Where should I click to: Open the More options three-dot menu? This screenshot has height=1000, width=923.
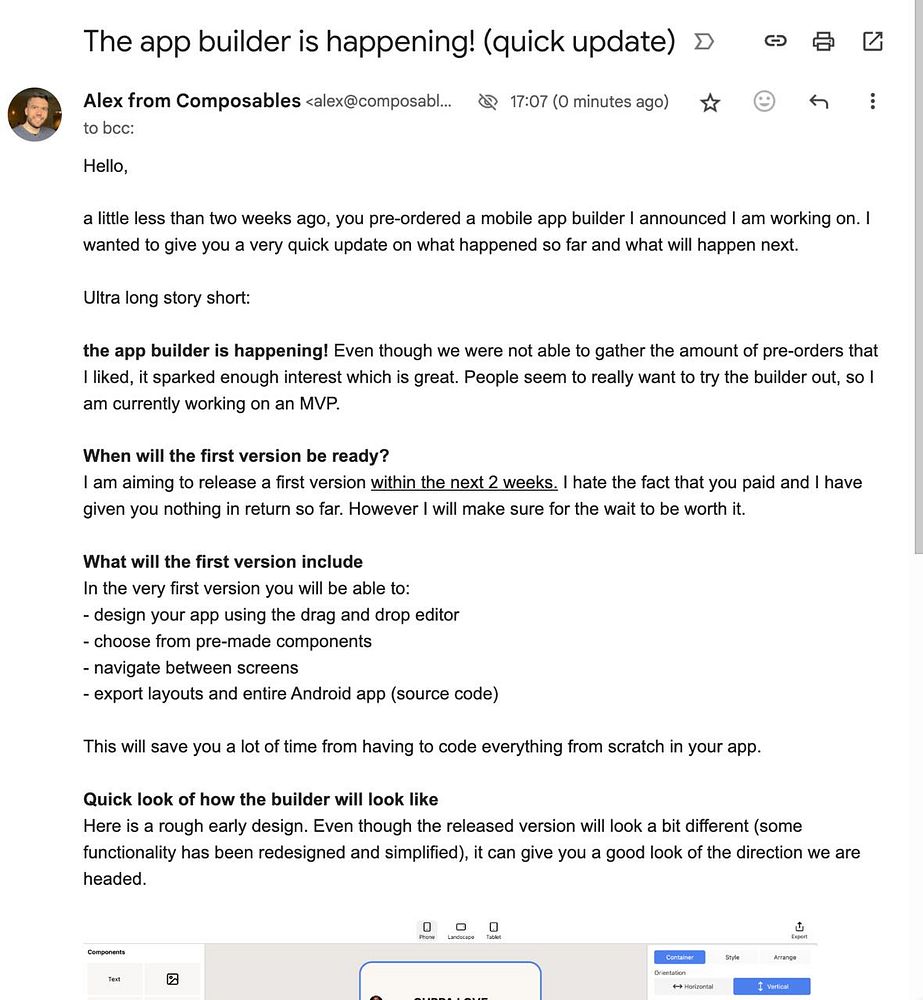pos(872,101)
